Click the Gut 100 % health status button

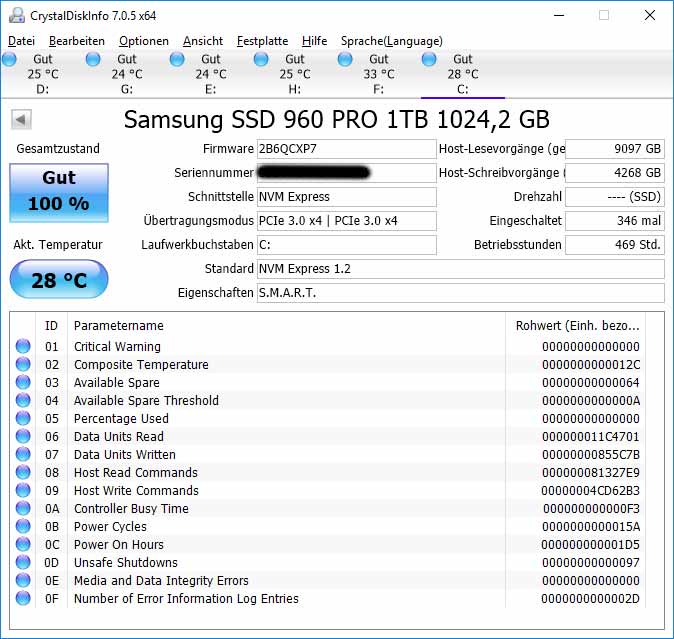click(59, 193)
